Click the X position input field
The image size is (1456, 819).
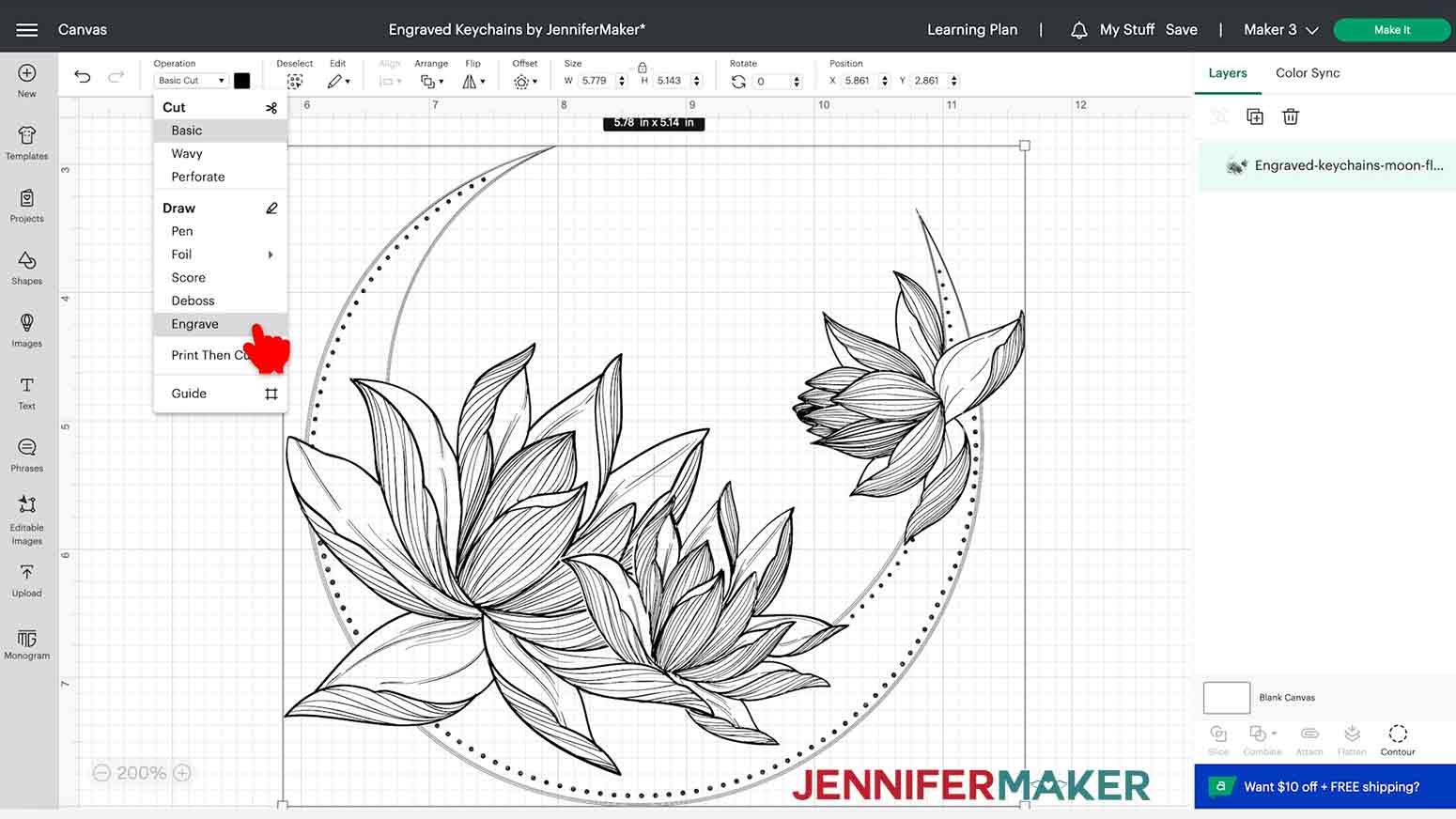860,81
